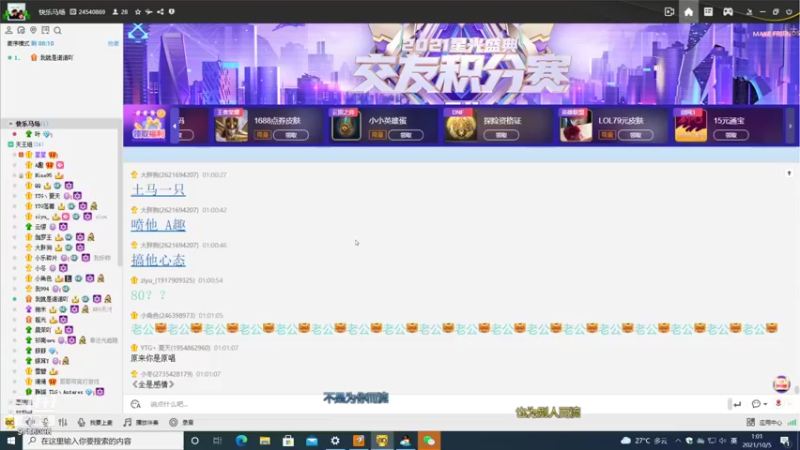Open the app center grid icon

pos(751,422)
